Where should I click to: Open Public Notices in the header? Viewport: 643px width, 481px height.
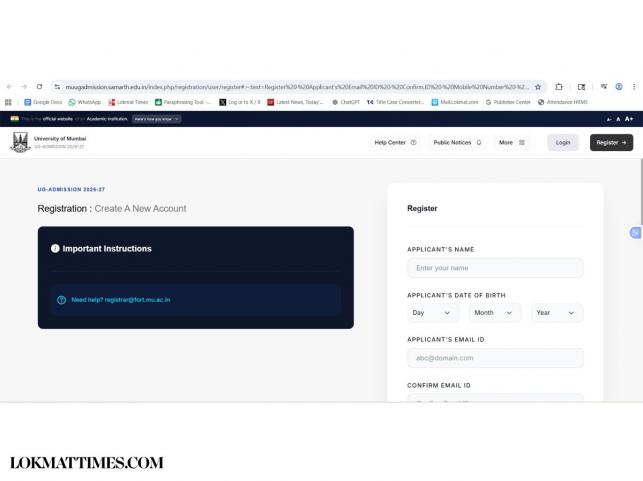457,143
